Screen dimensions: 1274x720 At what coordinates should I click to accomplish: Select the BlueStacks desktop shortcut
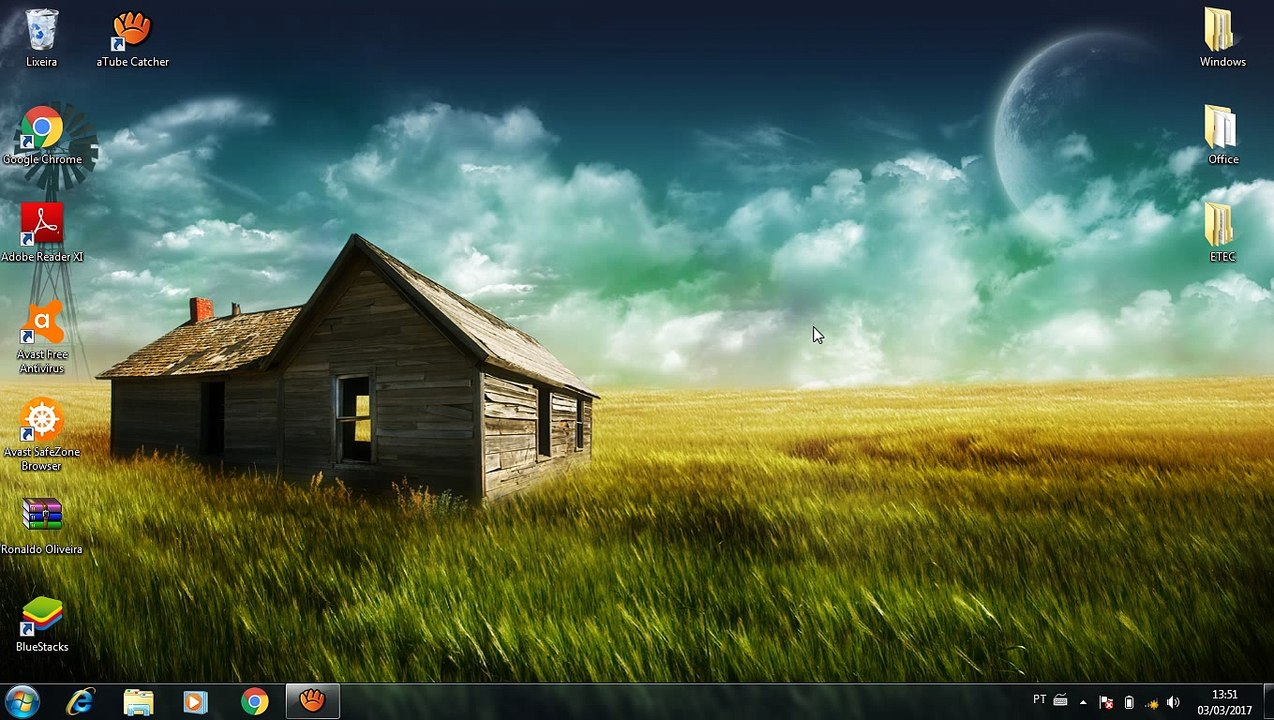coord(42,624)
